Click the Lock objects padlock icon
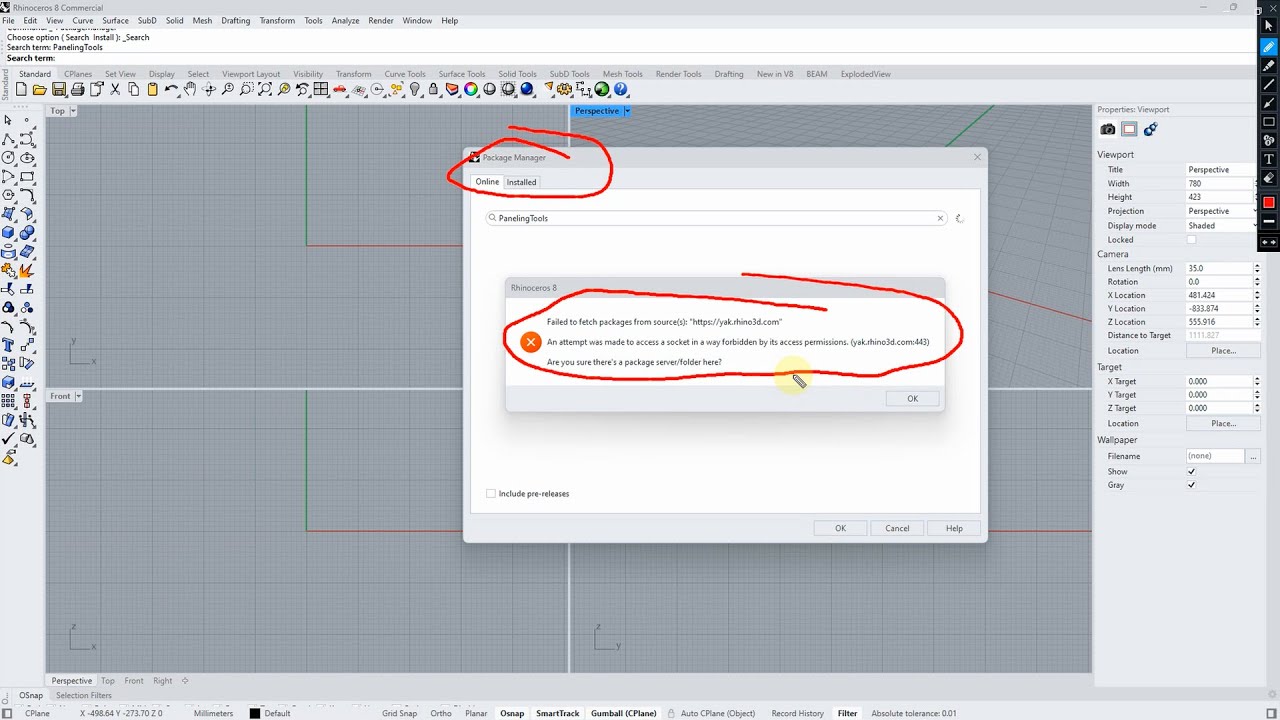The image size is (1280, 720). coord(433,89)
